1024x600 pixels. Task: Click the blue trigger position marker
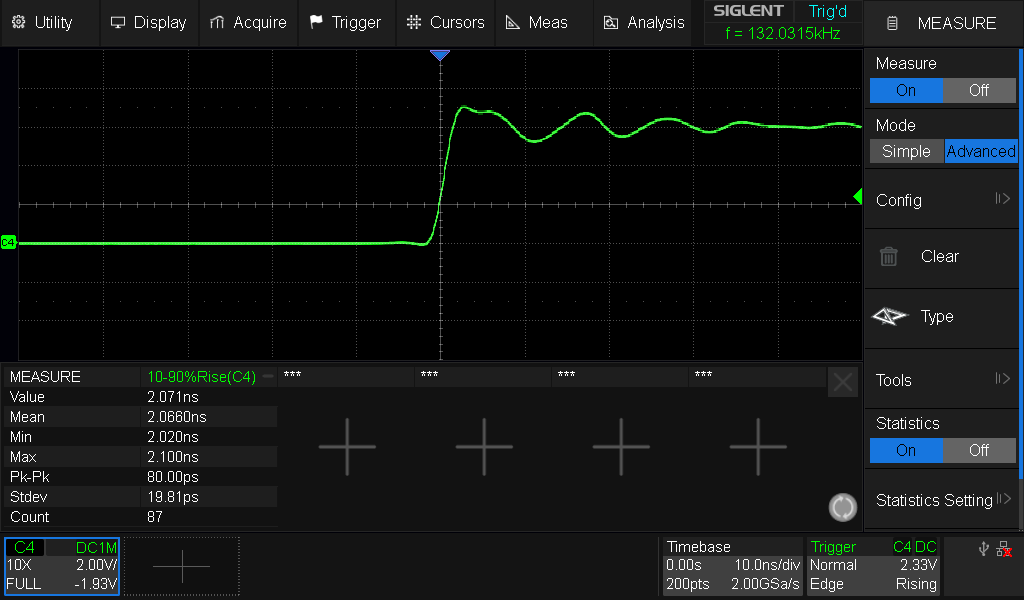[x=441, y=56]
